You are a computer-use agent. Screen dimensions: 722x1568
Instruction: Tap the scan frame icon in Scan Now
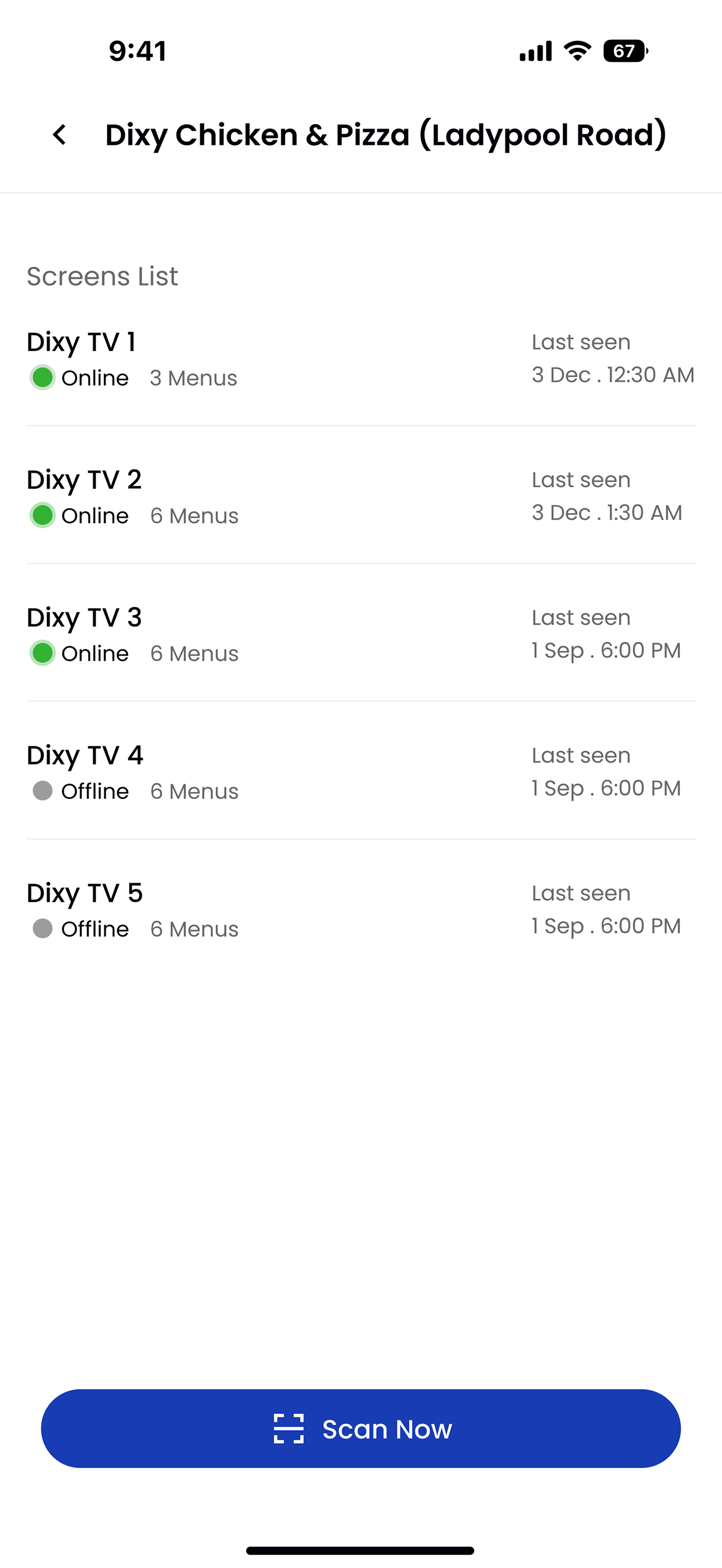click(289, 1429)
